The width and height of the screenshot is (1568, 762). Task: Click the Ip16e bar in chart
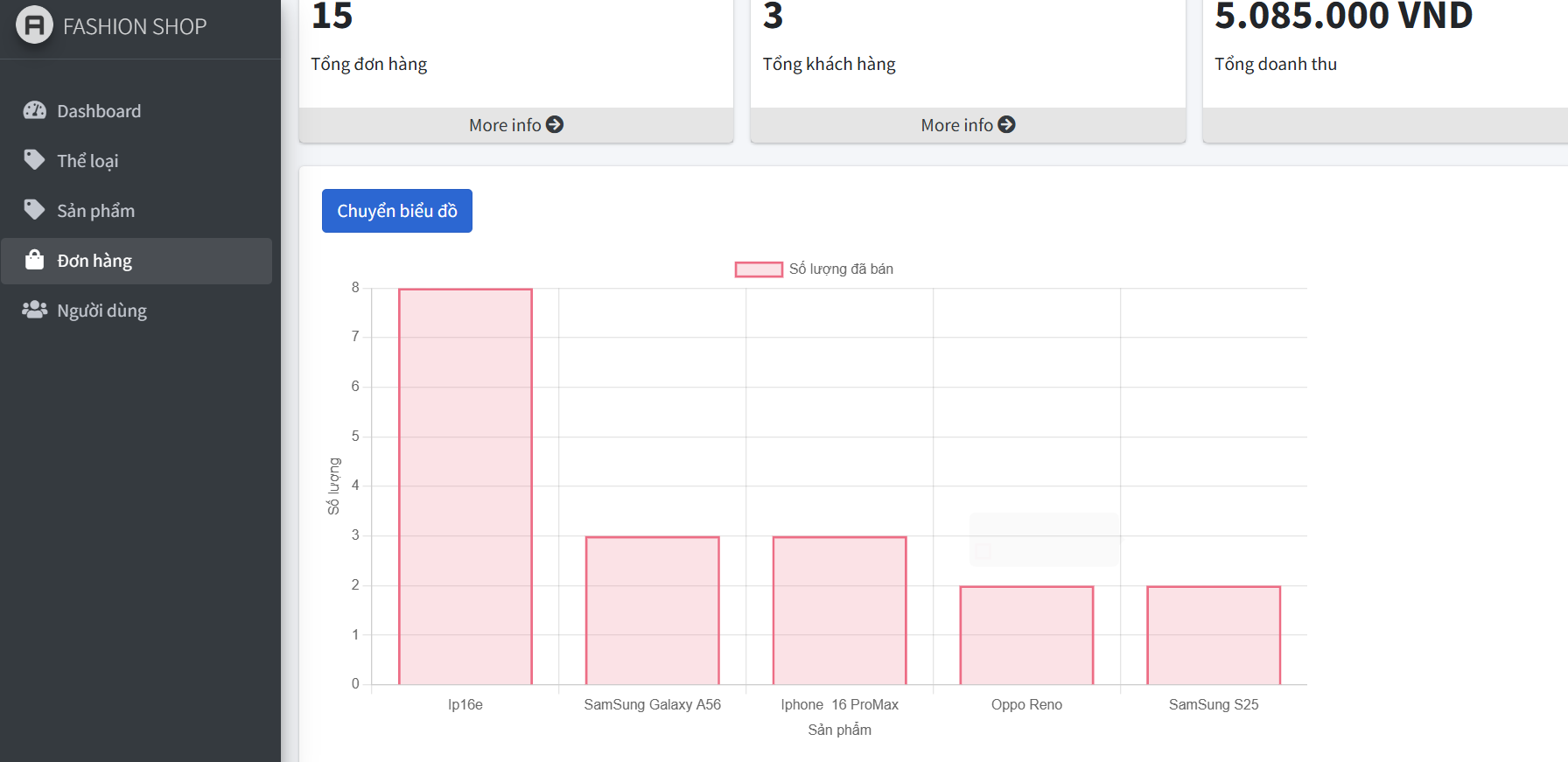[465, 486]
